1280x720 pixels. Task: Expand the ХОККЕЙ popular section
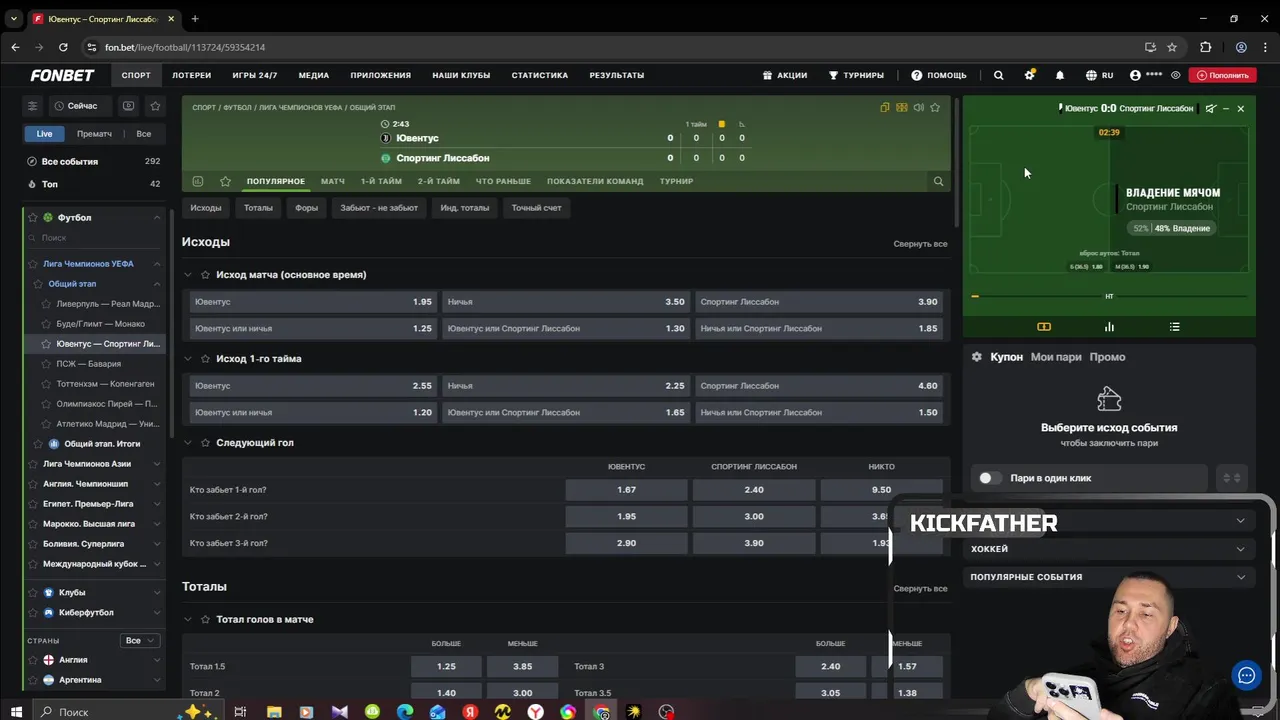tap(1240, 549)
